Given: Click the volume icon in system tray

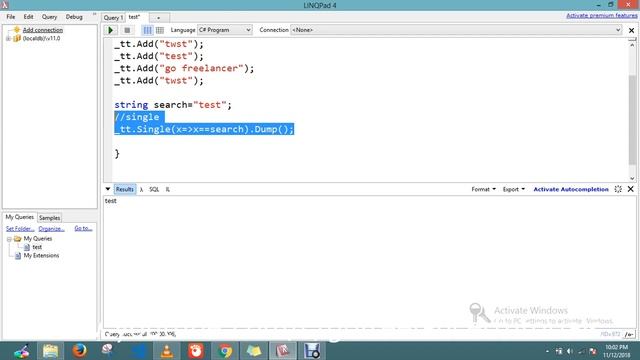Looking at the screenshot, I should (x=570, y=351).
